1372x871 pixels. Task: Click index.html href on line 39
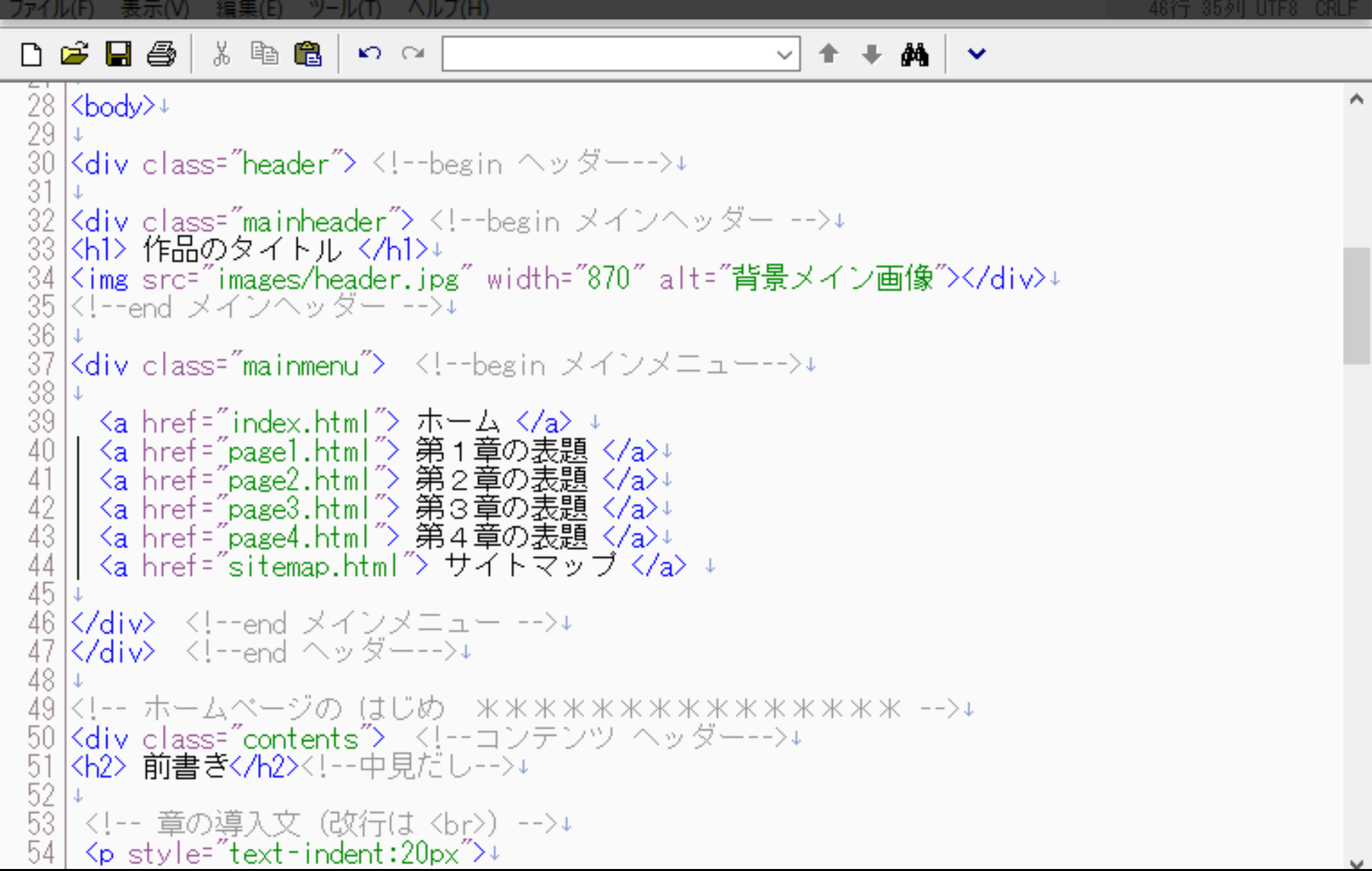[x=301, y=423]
